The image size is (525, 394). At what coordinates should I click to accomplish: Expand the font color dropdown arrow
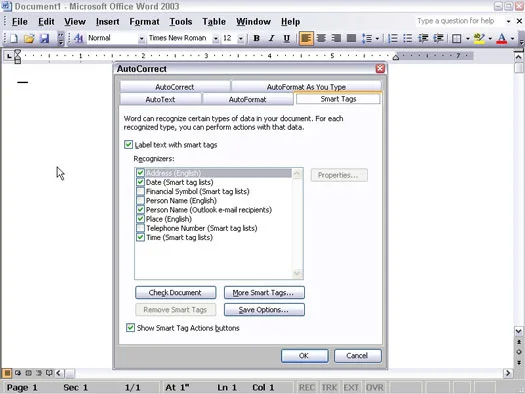click(x=512, y=38)
